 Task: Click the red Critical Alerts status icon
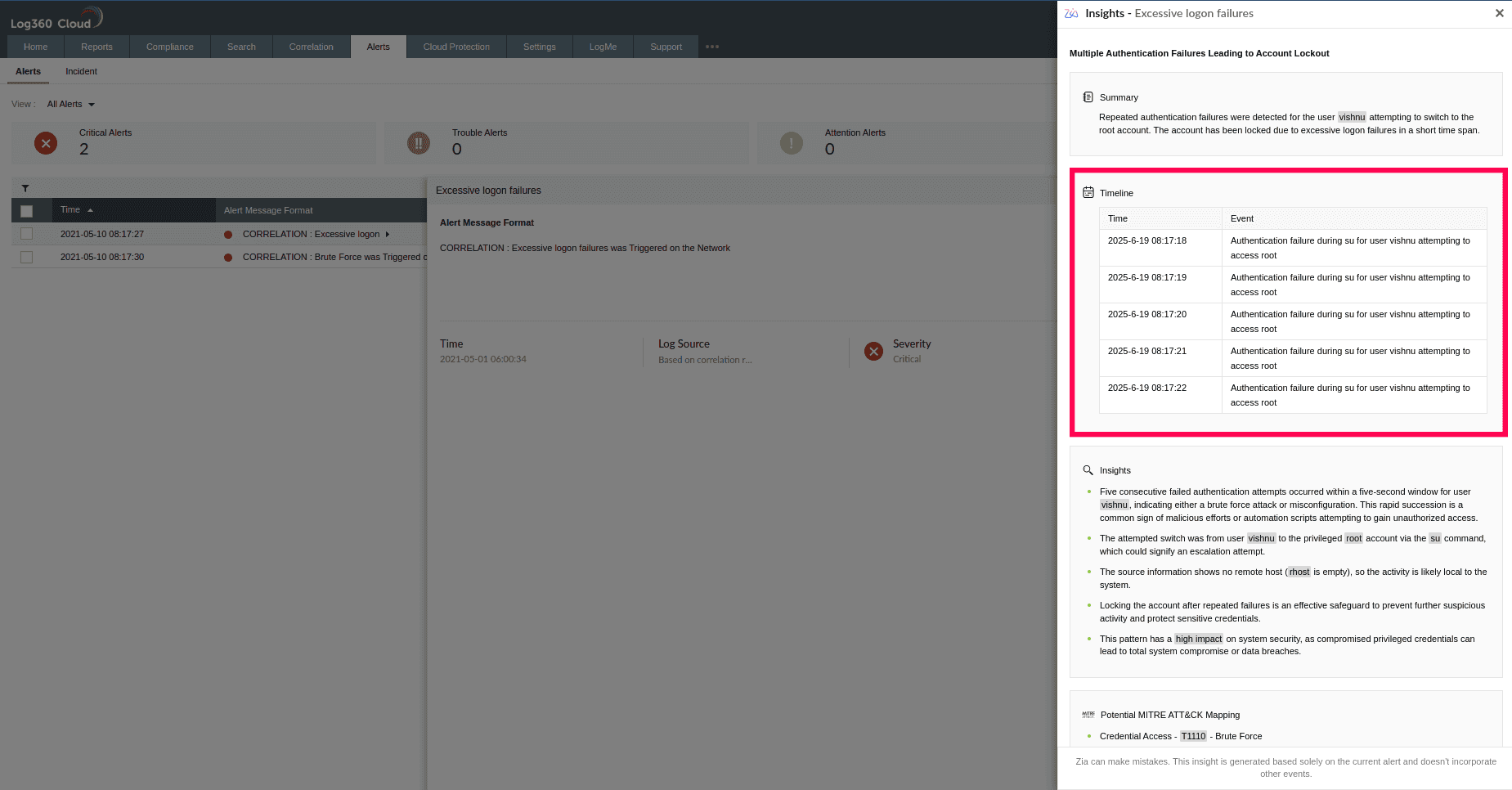[x=46, y=143]
